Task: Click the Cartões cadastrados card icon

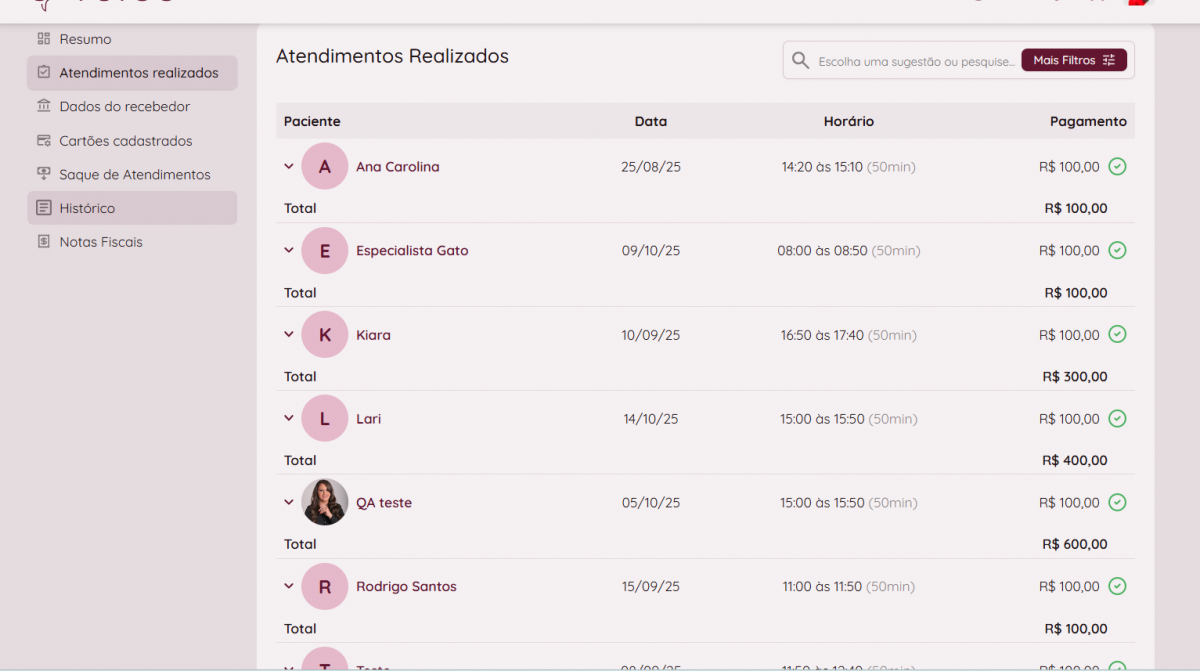Action: (x=43, y=141)
